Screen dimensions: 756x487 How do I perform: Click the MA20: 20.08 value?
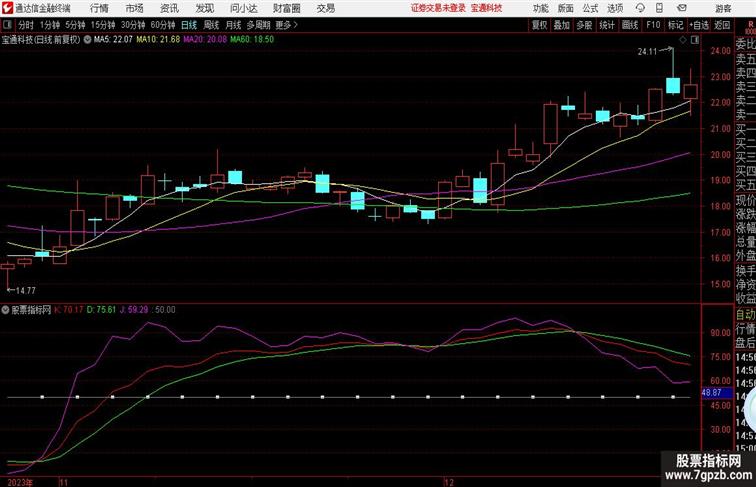coord(205,40)
